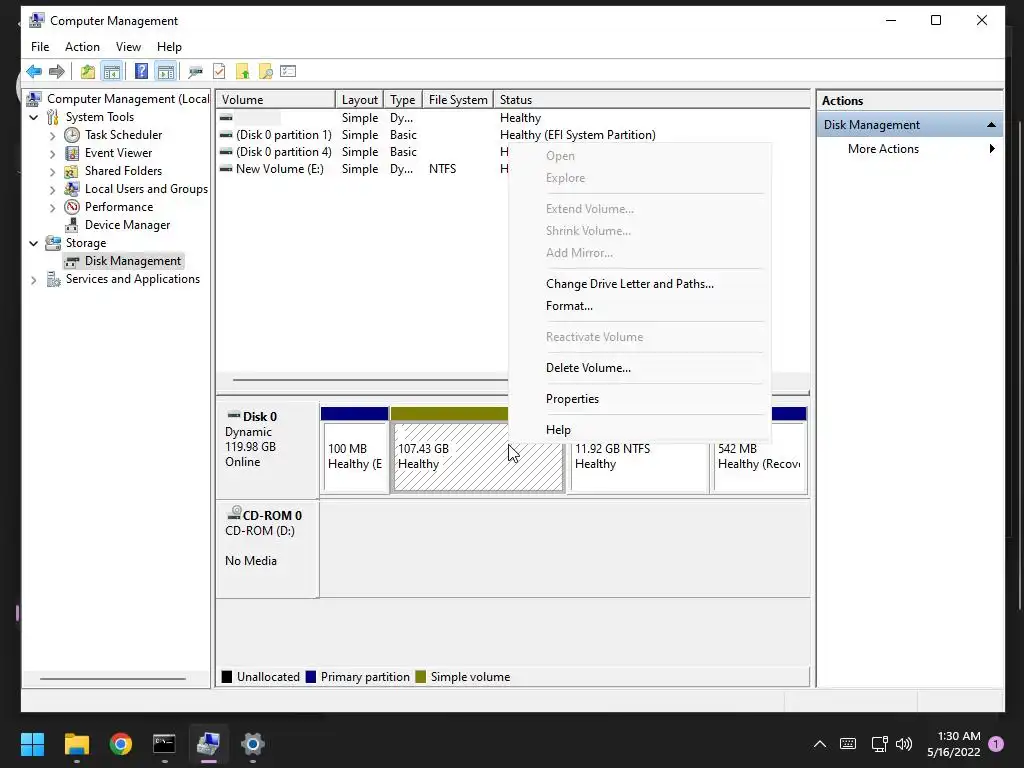This screenshot has width=1024, height=768.
Task: Select the 11.92 GB NTFS volume block
Action: [639, 457]
